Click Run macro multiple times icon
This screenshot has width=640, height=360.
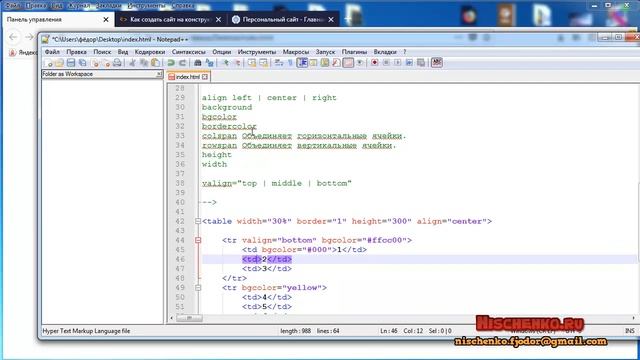409,63
